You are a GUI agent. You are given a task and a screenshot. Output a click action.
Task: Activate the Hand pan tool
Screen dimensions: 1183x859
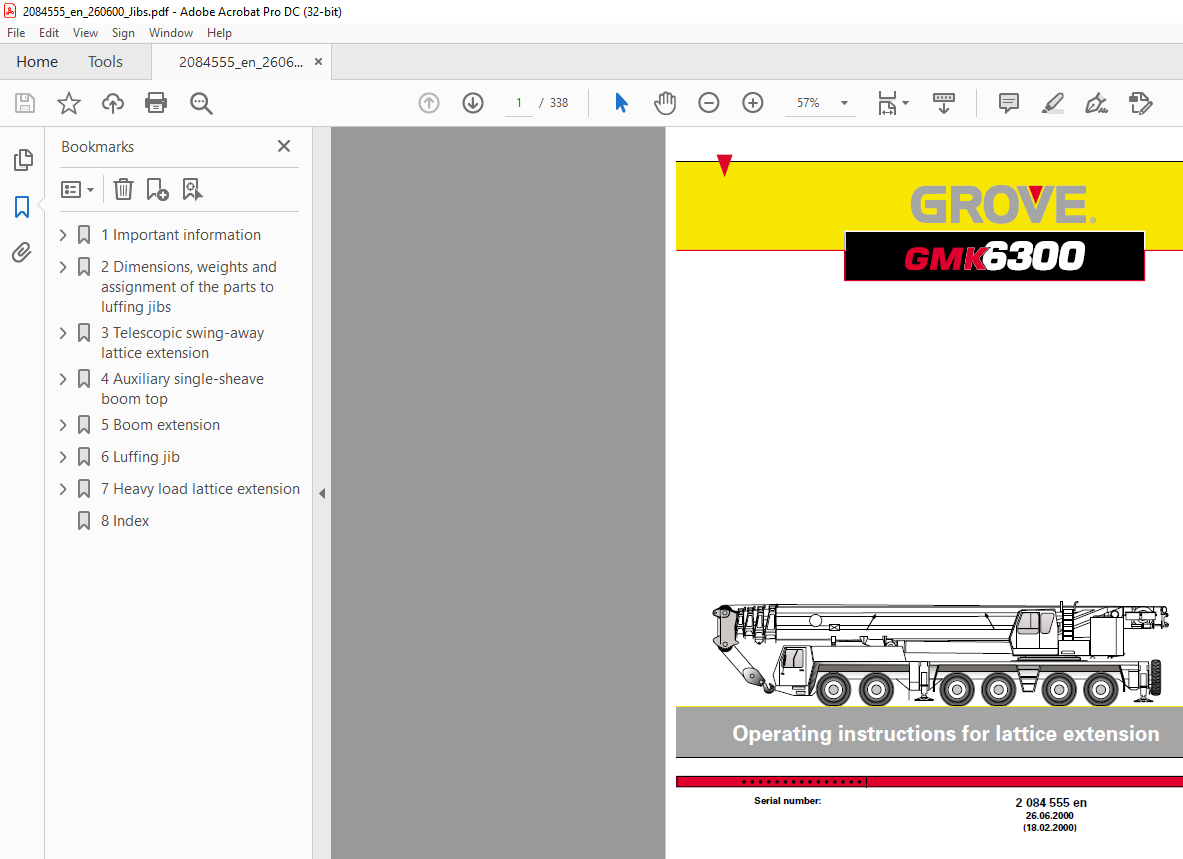pyautogui.click(x=665, y=103)
